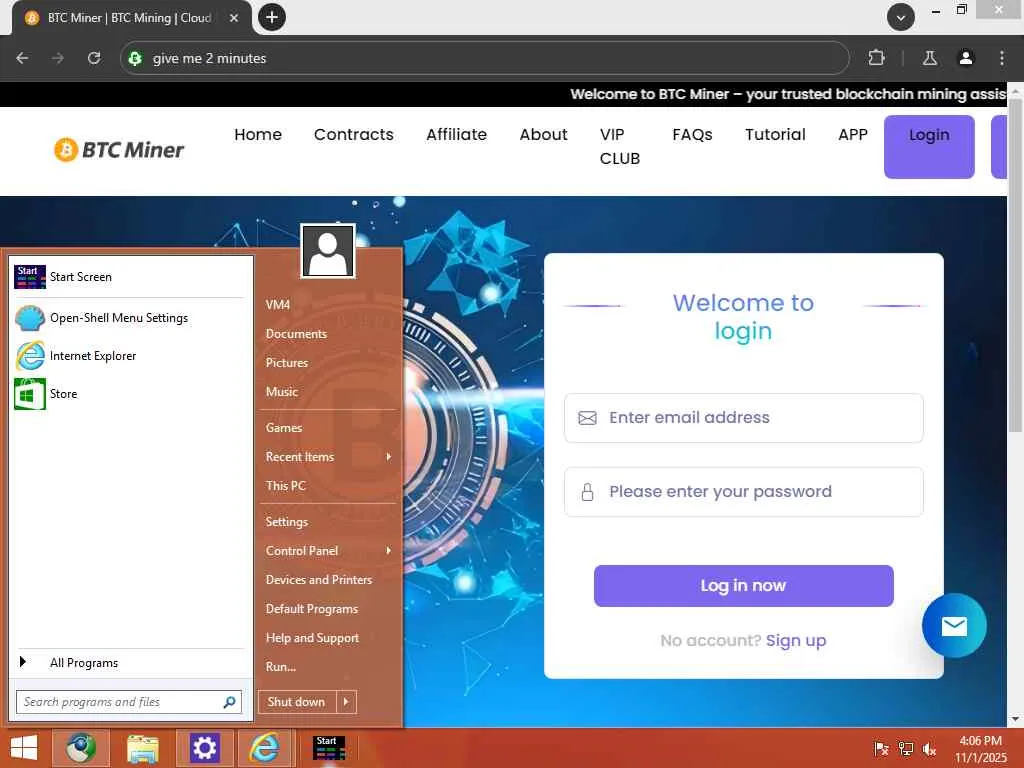Open the browser extensions puzzle icon
This screenshot has width=1024, height=768.
tap(876, 58)
